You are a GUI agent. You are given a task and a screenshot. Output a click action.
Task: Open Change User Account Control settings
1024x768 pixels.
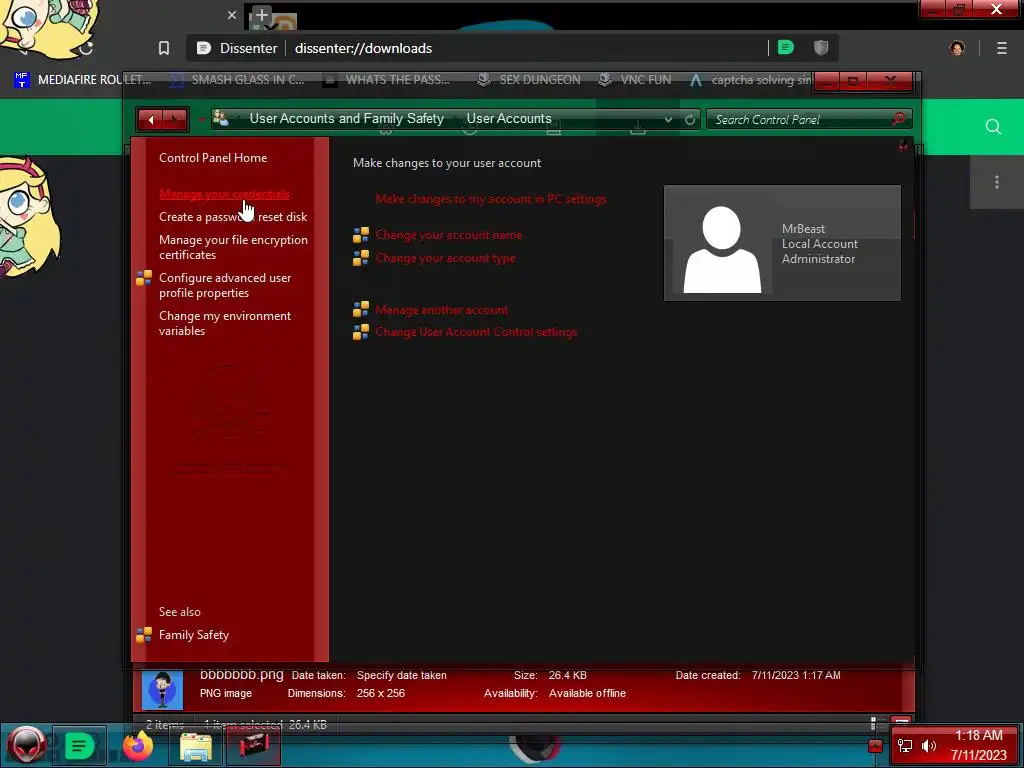coord(476,332)
